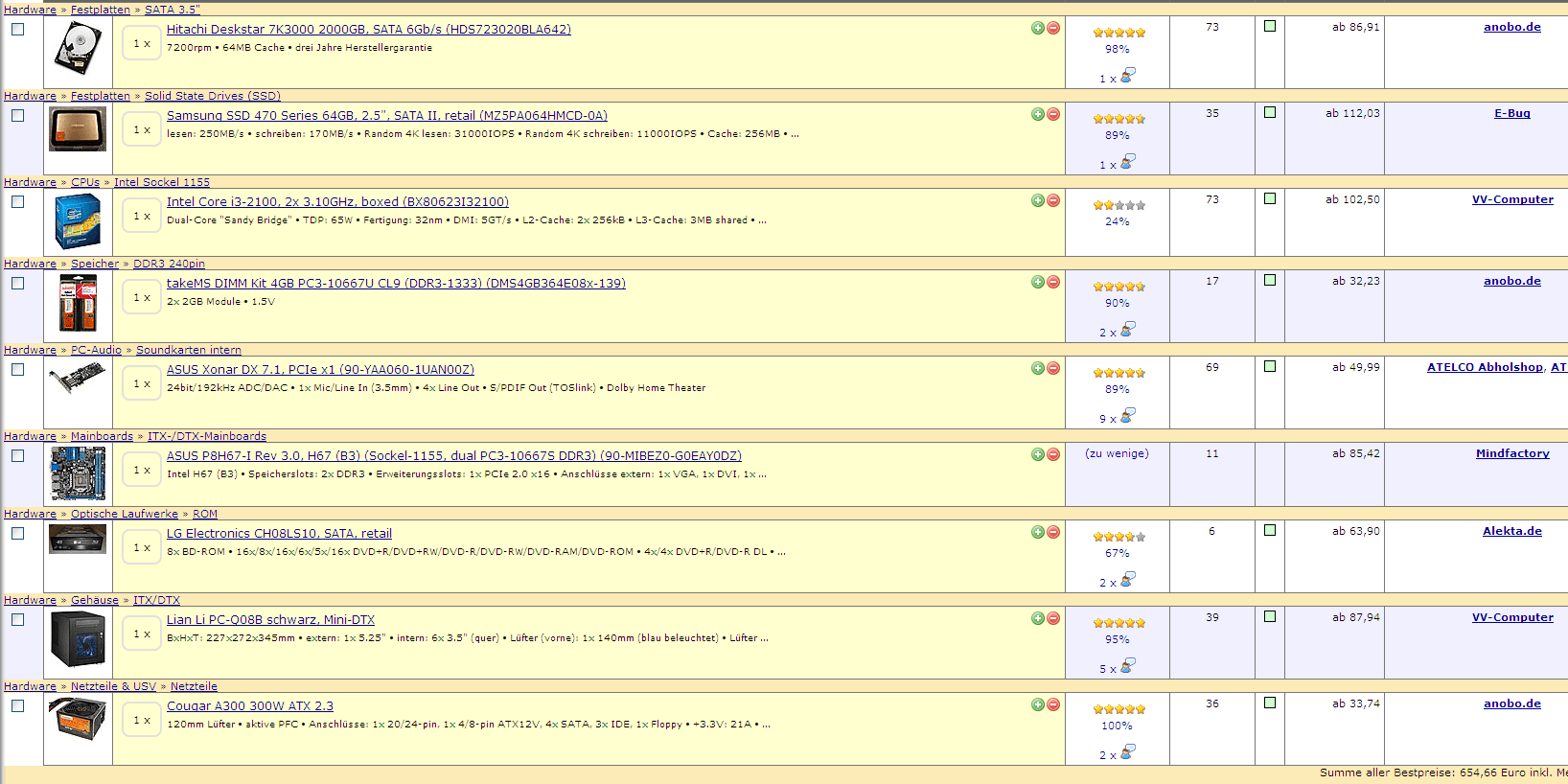Screen dimensions: 1568x784
Task: Check the ASUS Xonar DX row checkbox
Action: [18, 370]
